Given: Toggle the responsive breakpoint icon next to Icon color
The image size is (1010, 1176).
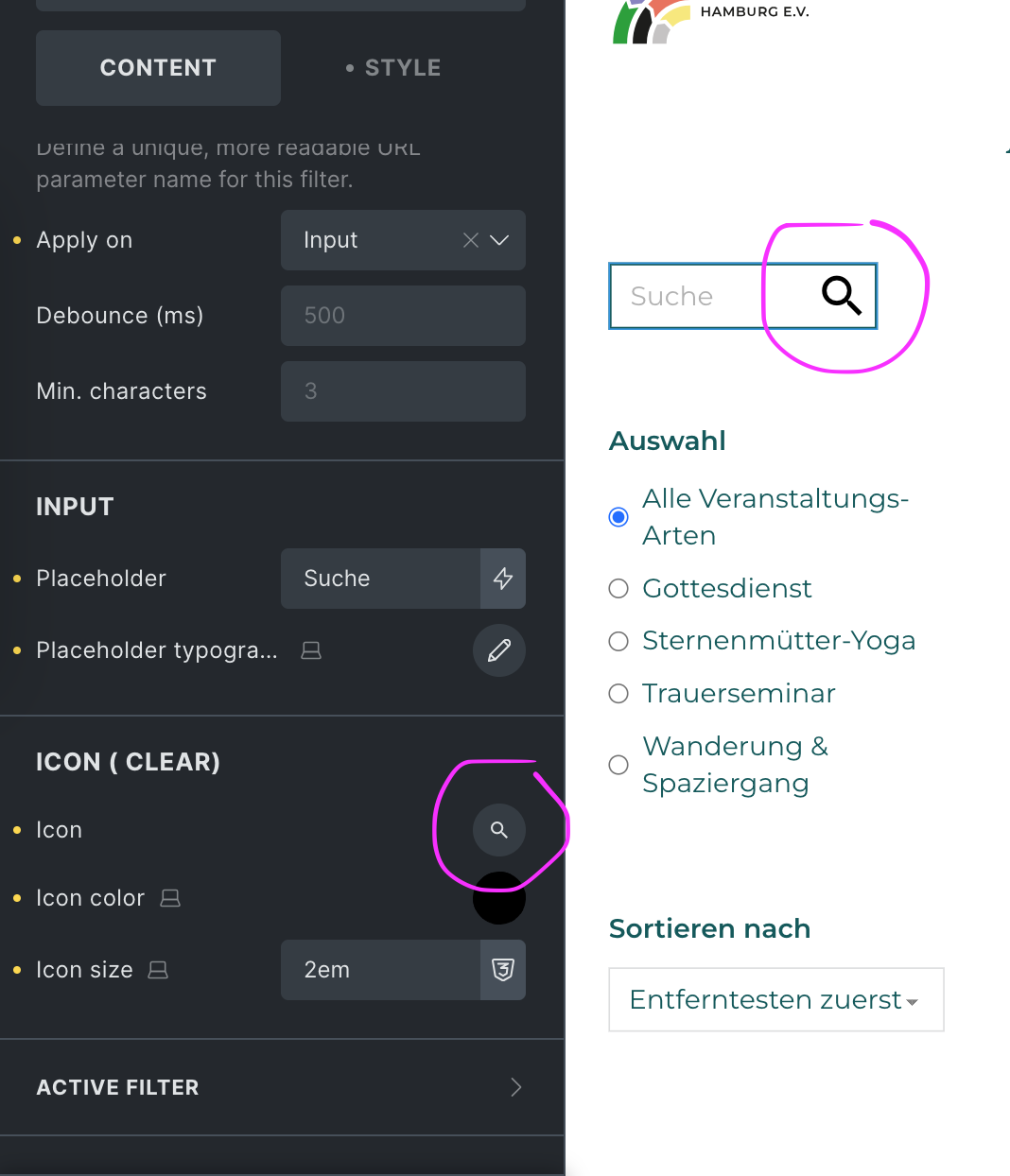Looking at the screenshot, I should click(170, 898).
